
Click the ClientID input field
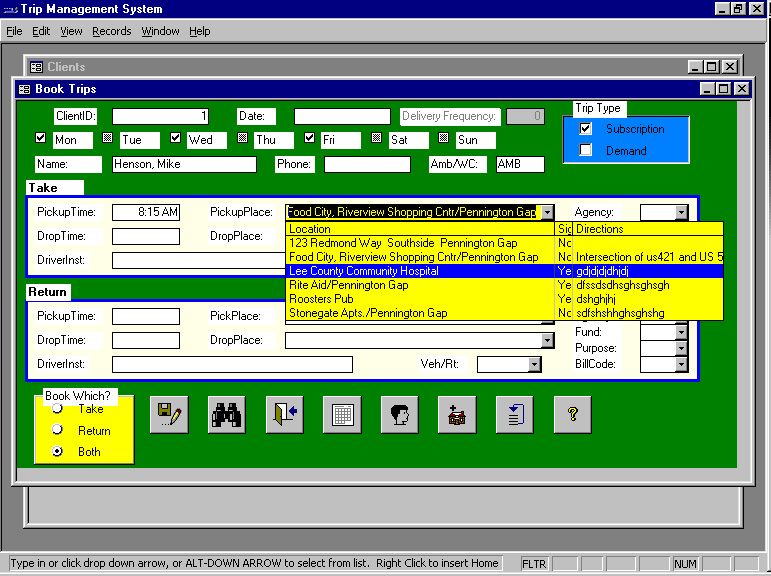[160, 117]
